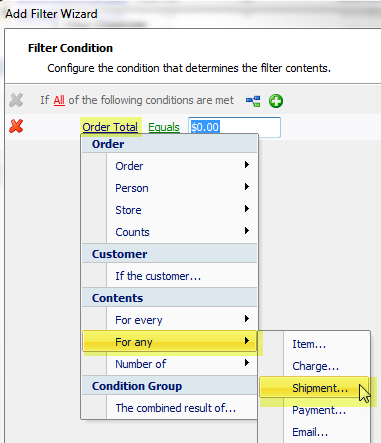This screenshot has height=443, width=381.
Task: Open the Equals operator dropdown
Action: 164,127
